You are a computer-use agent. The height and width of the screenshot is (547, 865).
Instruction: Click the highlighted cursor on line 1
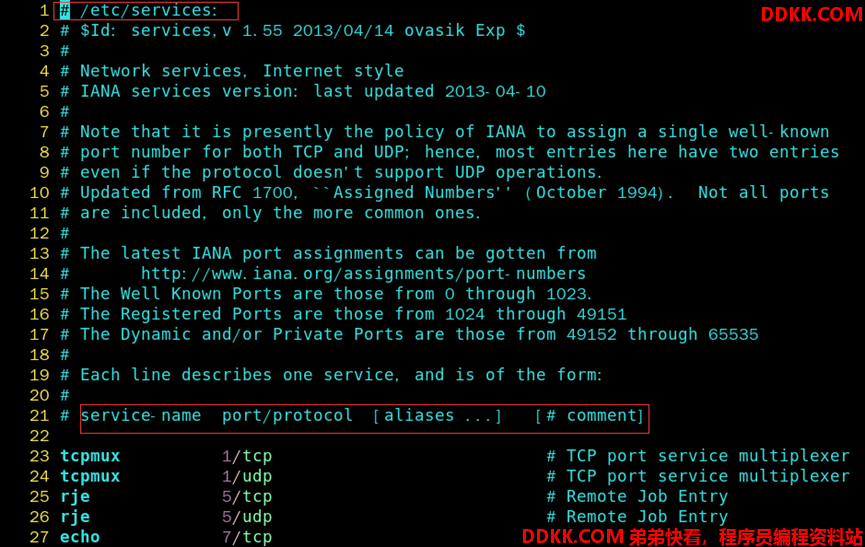65,10
